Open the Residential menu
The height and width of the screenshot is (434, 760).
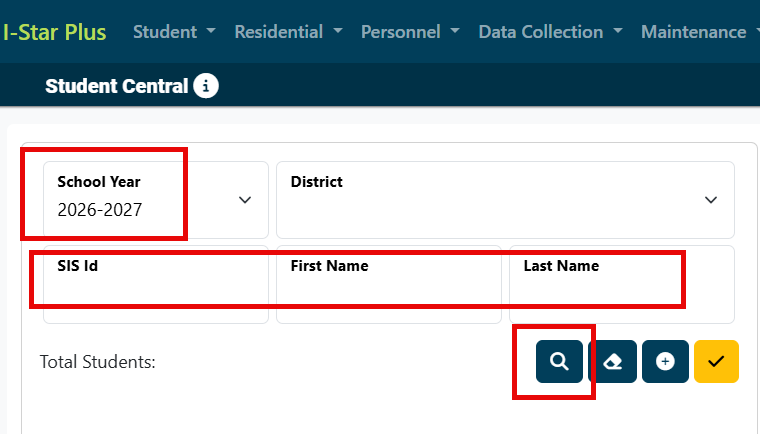(x=288, y=32)
